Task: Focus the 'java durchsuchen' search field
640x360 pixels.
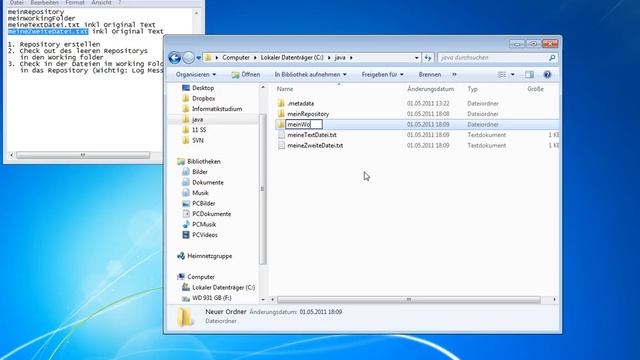Action: [493, 58]
